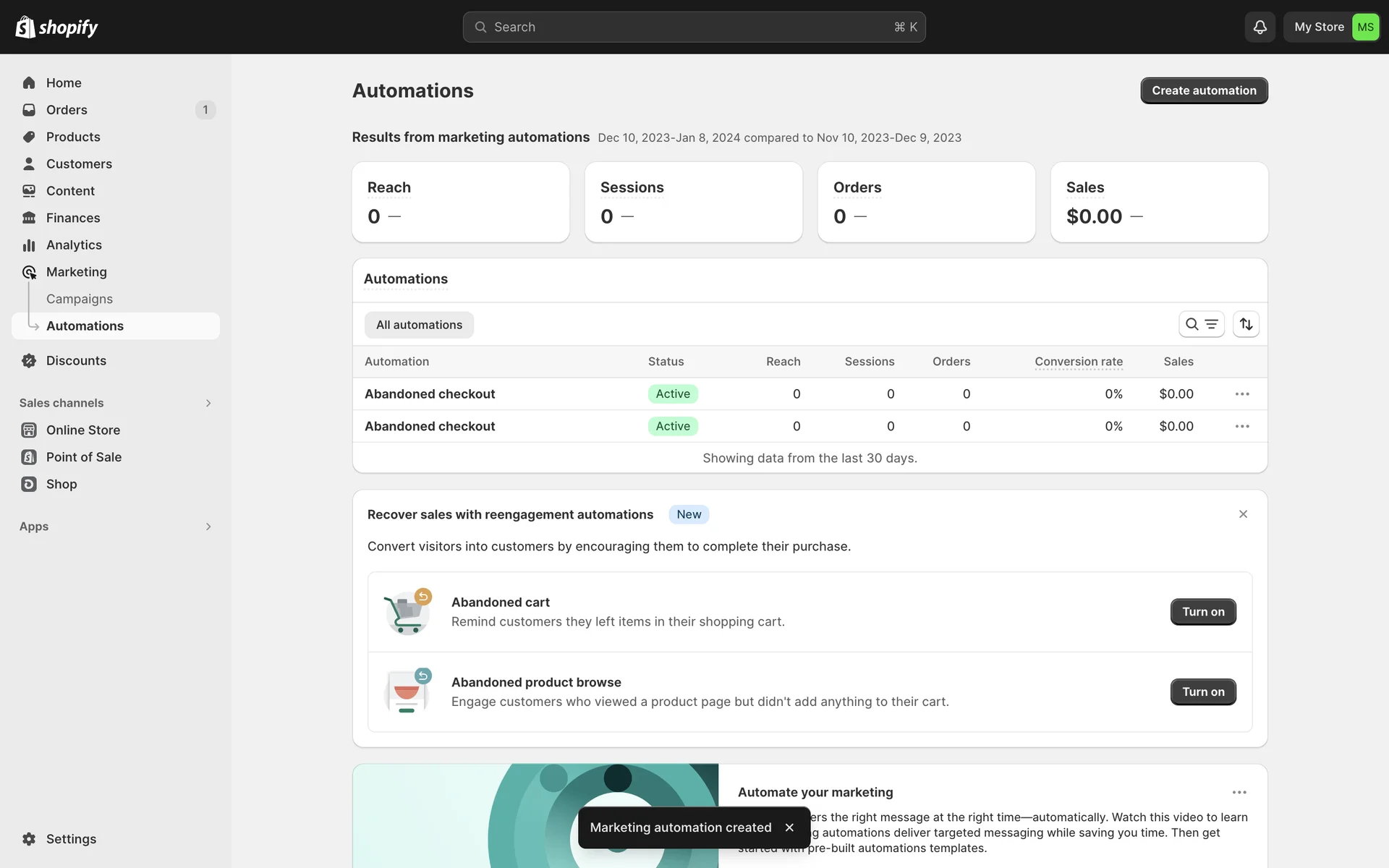Open Point of Sale channel icon
This screenshot has width=1389, height=868.
(x=29, y=457)
